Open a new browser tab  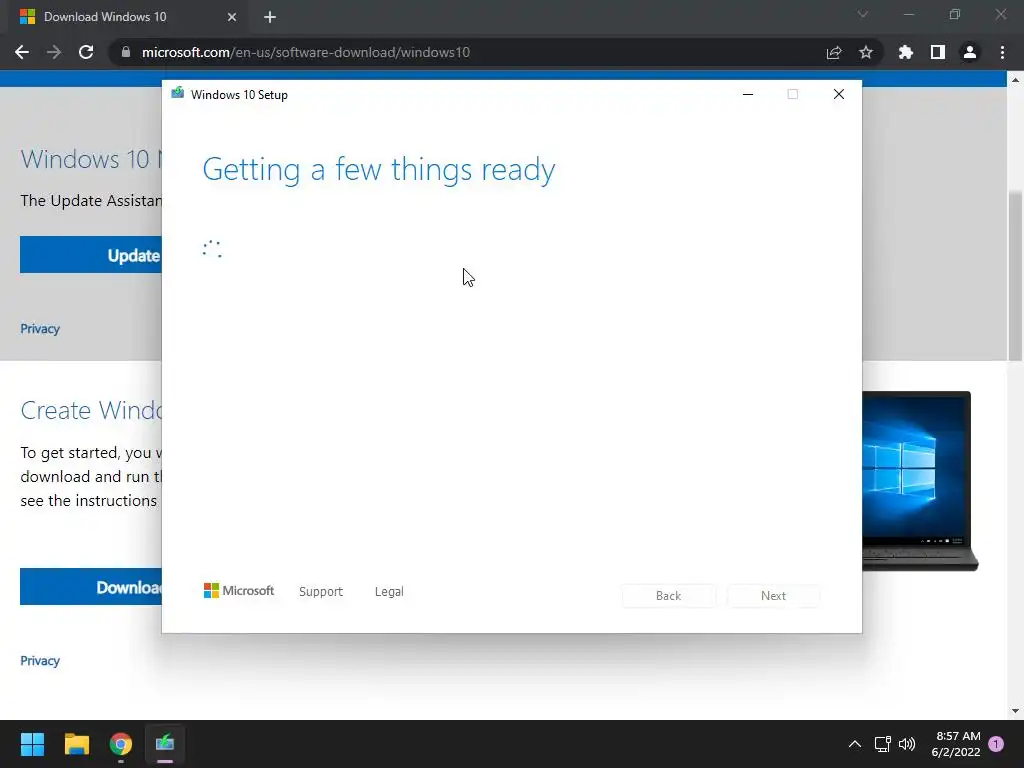tap(270, 17)
